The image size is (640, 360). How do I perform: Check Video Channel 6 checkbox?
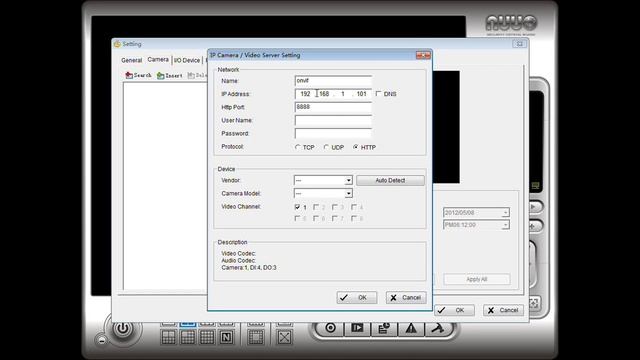tap(316, 218)
